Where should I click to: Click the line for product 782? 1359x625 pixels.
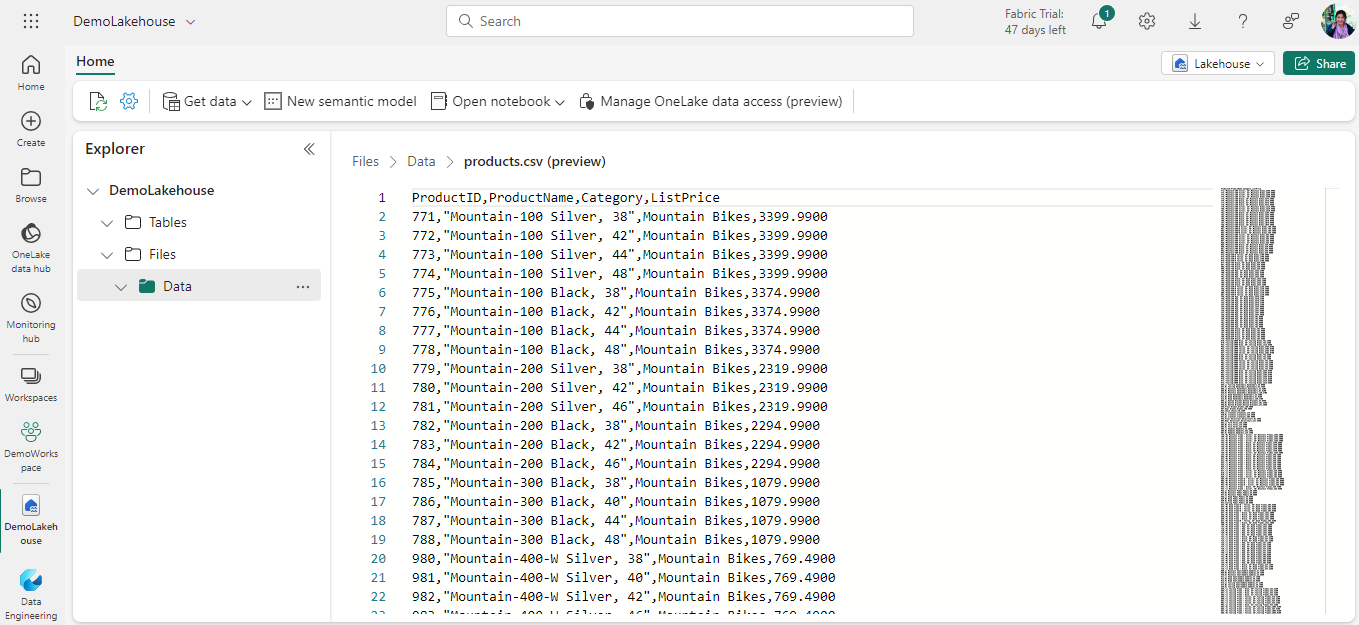click(616, 426)
